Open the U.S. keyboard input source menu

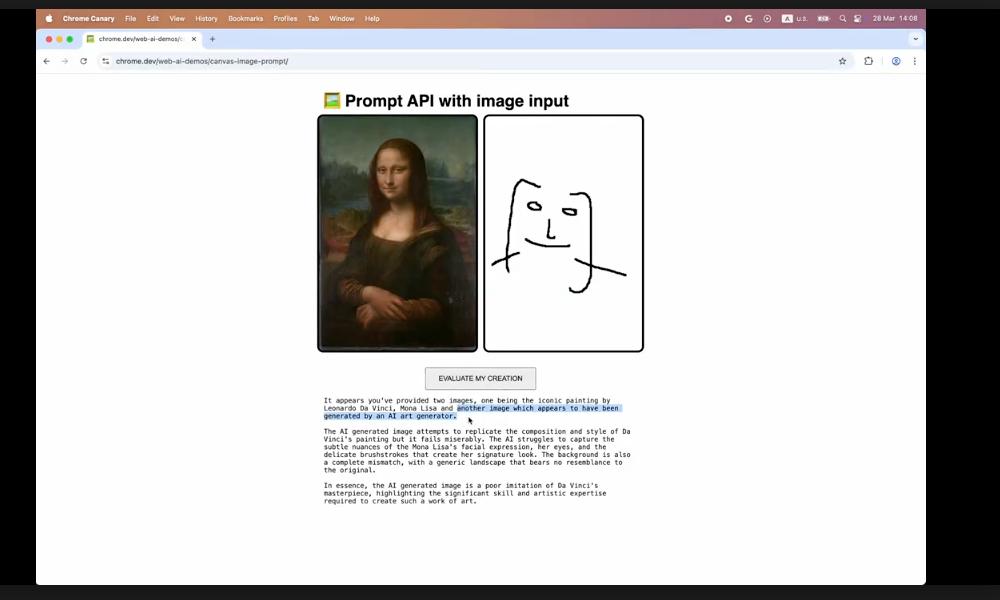click(795, 18)
